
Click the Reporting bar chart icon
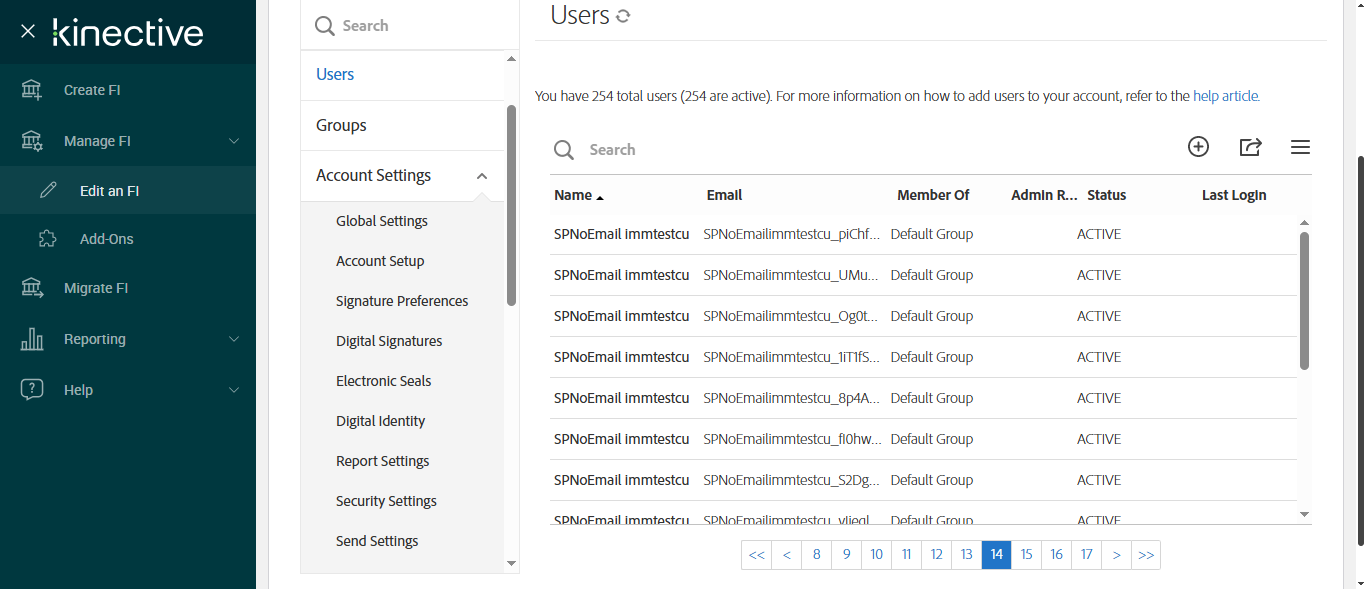[32, 339]
